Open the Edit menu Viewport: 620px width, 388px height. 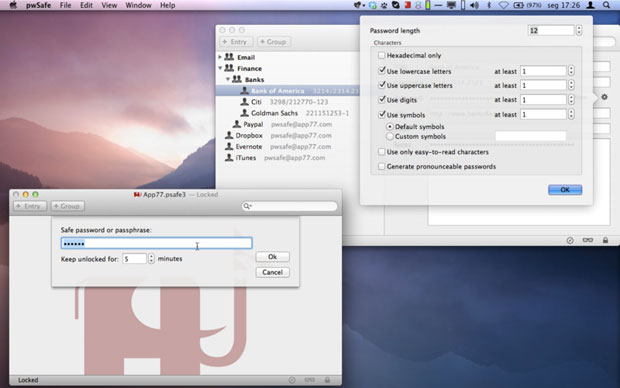(x=86, y=5)
